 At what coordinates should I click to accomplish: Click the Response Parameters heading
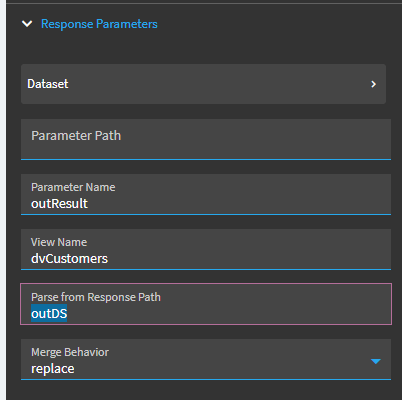point(99,24)
